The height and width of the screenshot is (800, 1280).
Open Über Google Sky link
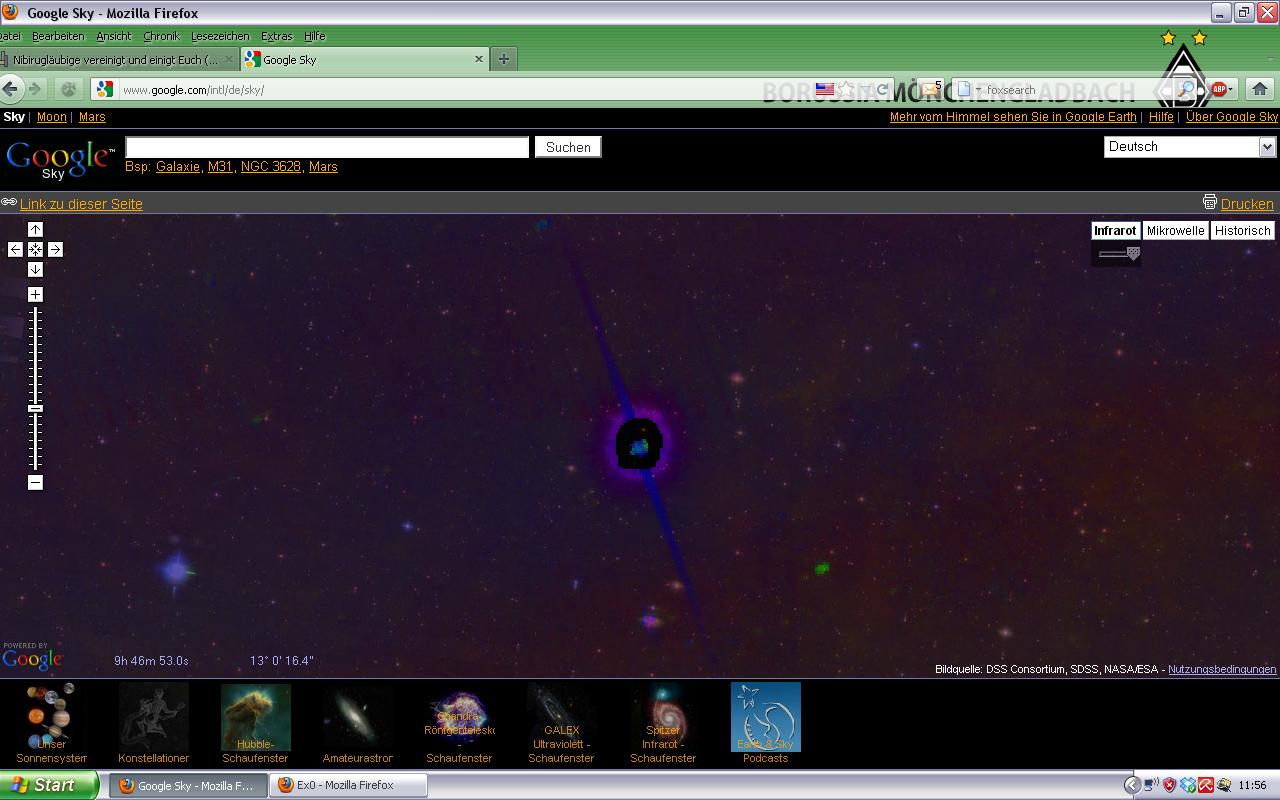[x=1232, y=117]
